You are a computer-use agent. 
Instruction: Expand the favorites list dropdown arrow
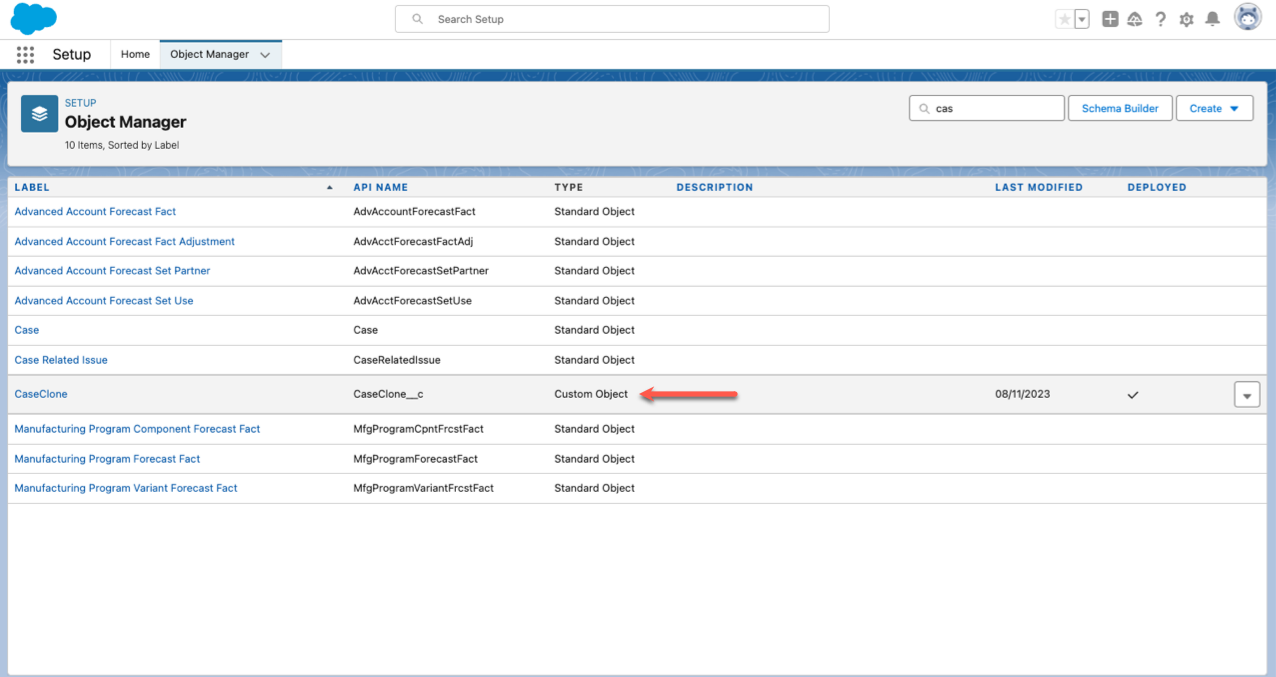tap(1082, 20)
